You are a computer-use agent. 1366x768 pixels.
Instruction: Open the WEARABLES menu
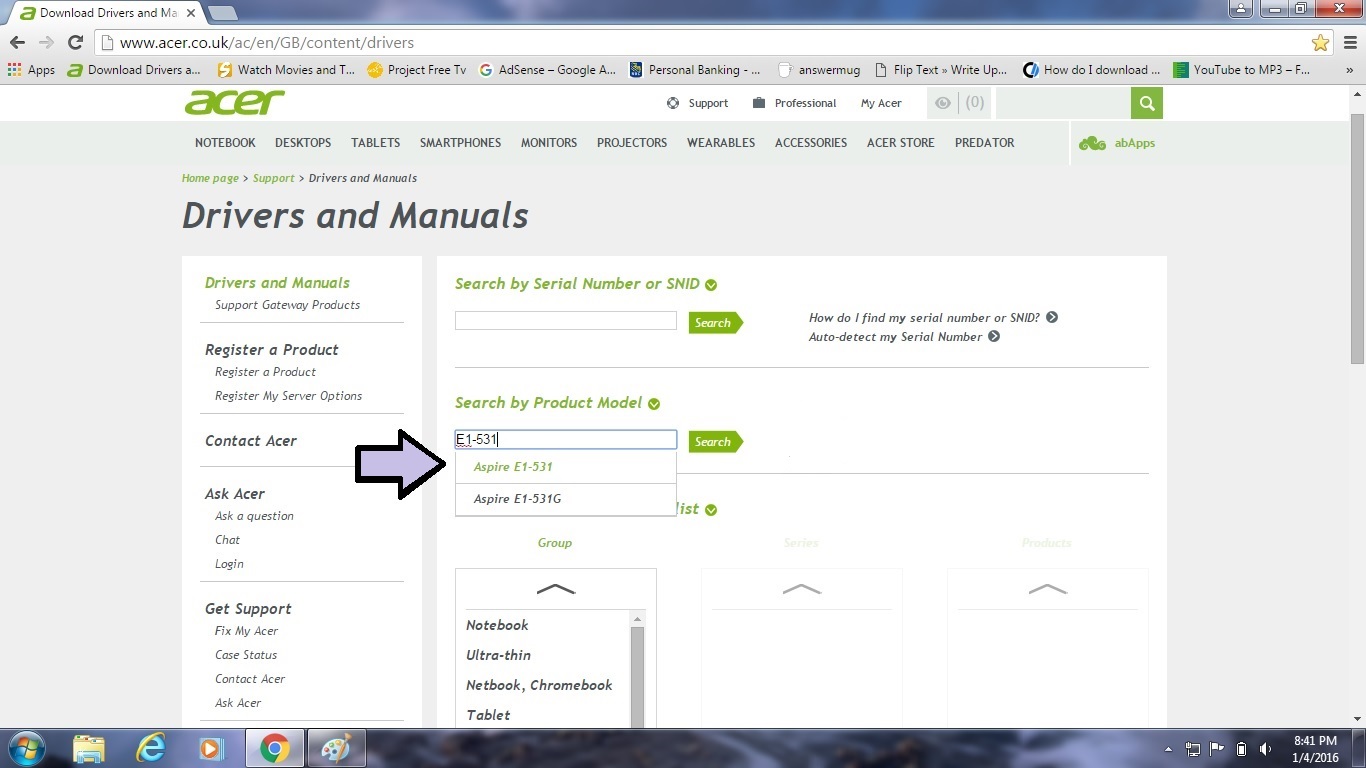pos(721,143)
